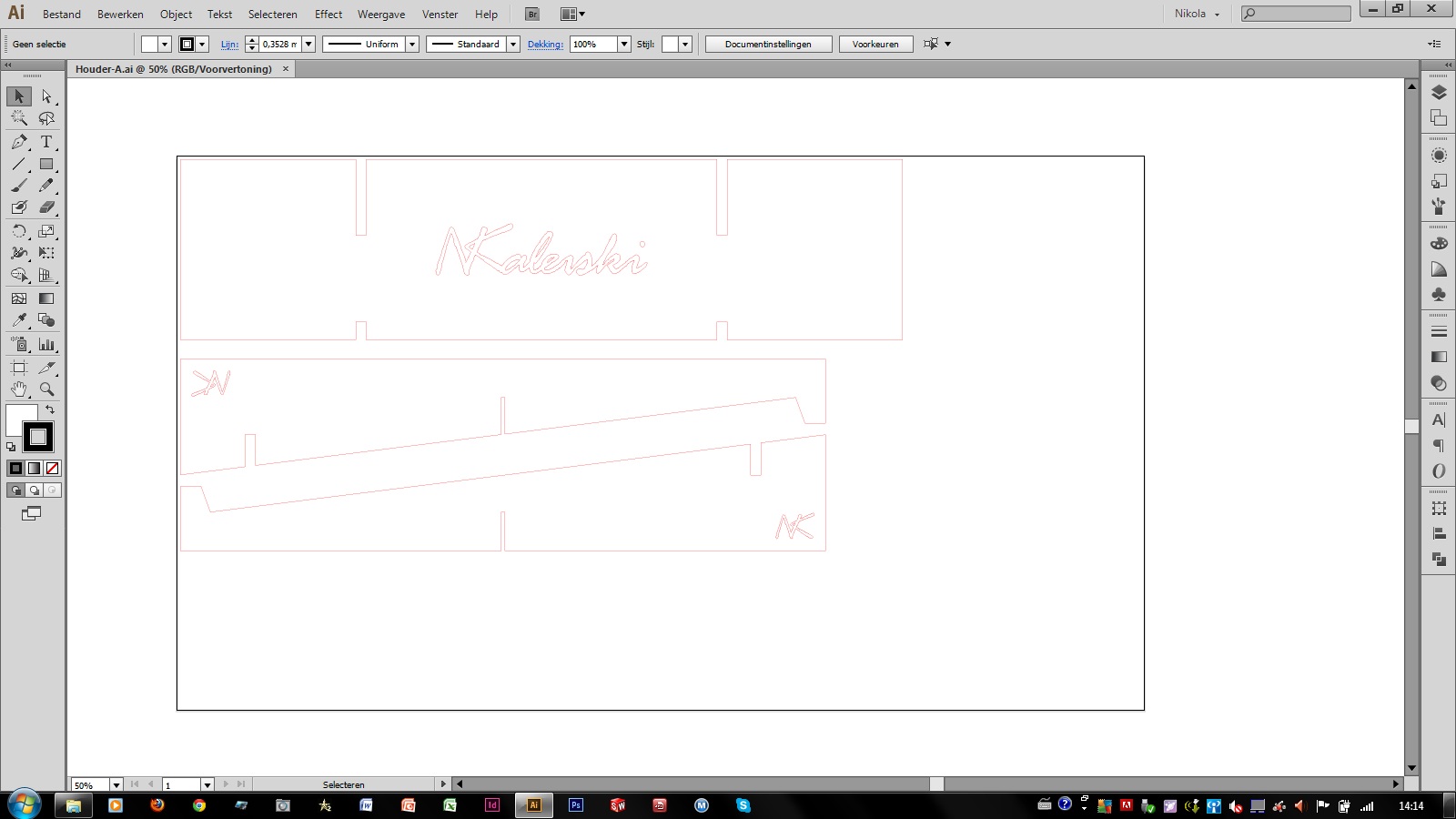Viewport: 1456px width, 819px height.
Task: Reset to default fill and stroke
Action: [11, 447]
